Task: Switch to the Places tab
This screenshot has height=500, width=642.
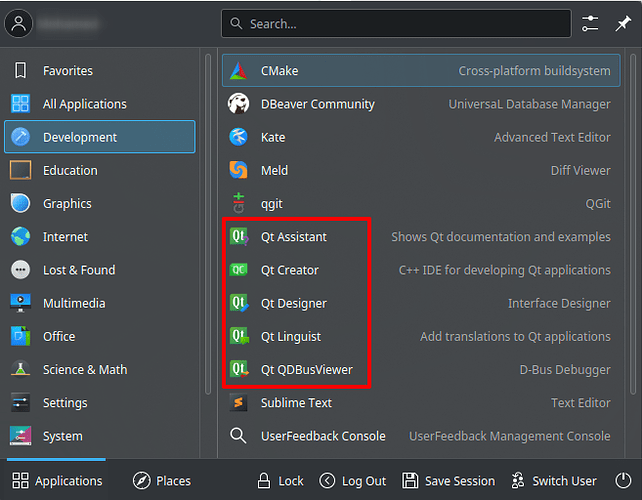Action: click(x=162, y=480)
